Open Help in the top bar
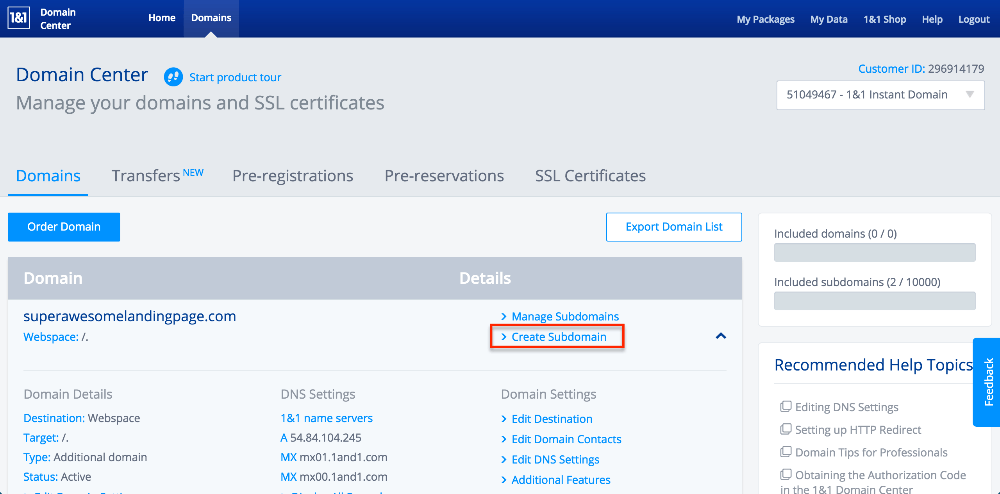 point(932,19)
